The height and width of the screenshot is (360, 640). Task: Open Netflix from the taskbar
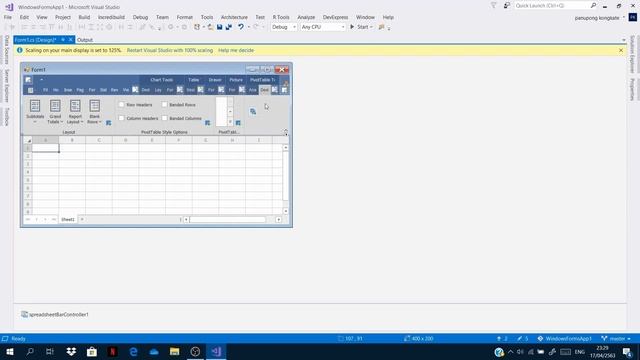[113, 351]
